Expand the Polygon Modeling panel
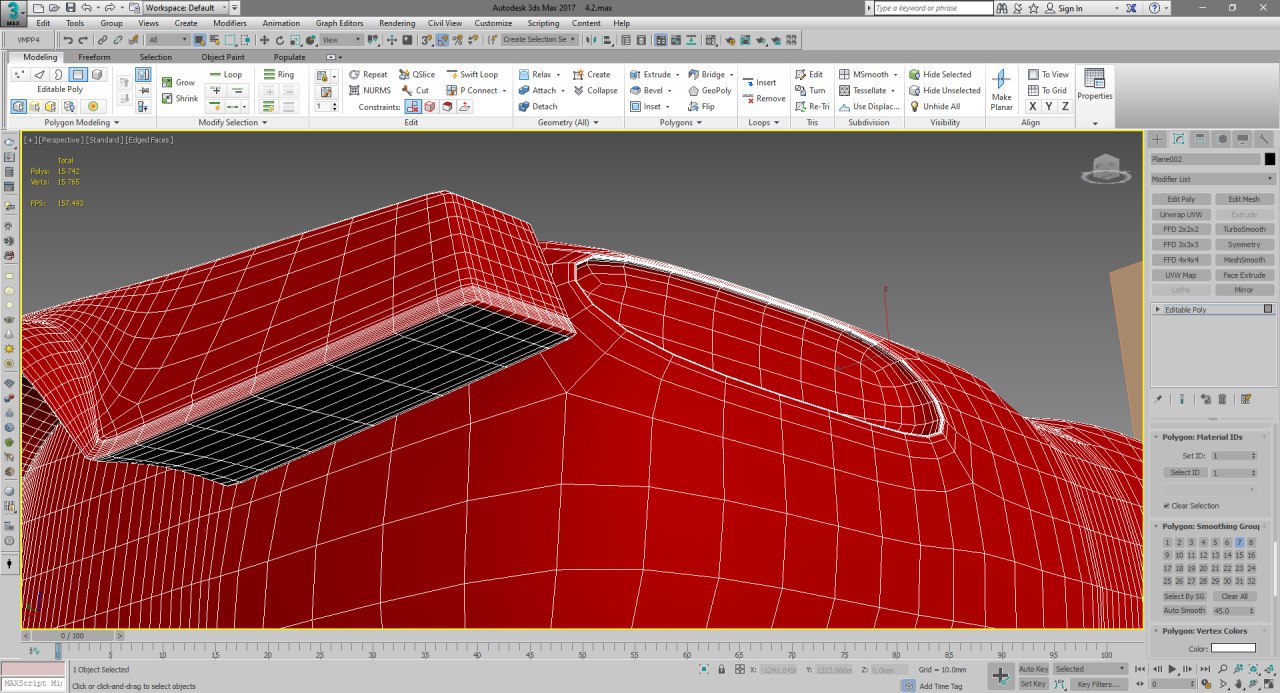 click(81, 123)
